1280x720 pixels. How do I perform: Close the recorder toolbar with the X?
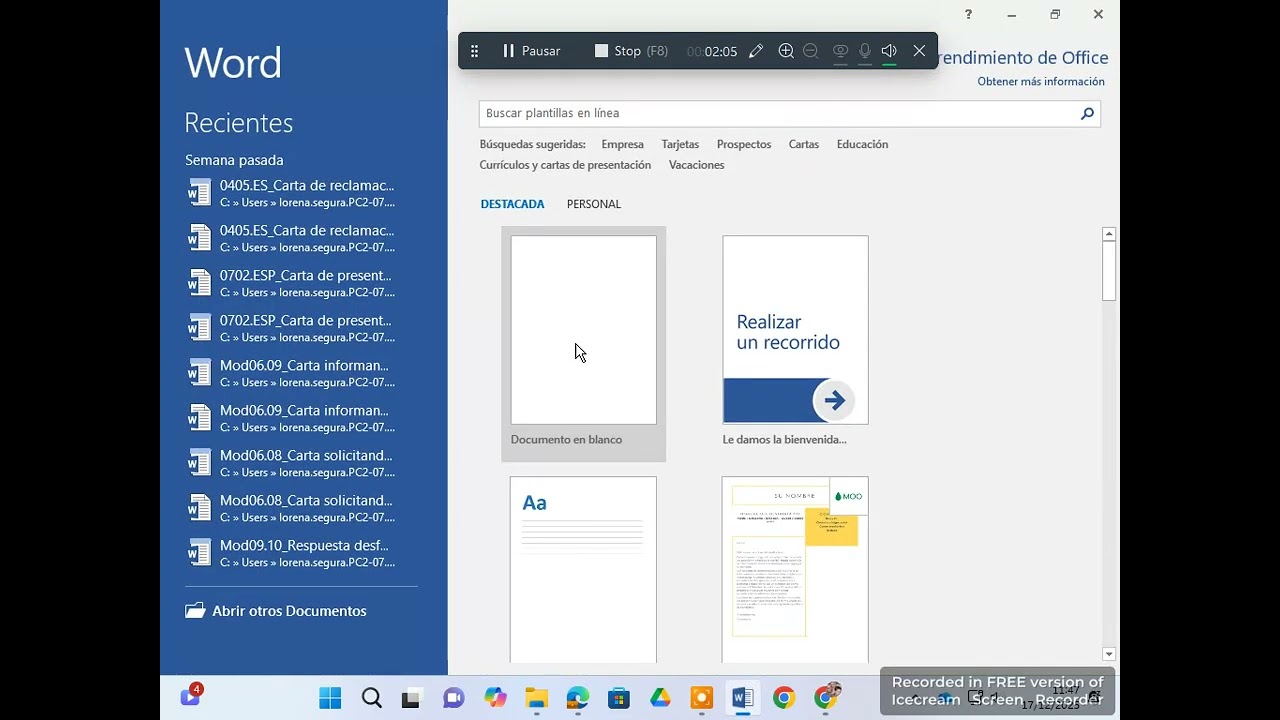(919, 51)
